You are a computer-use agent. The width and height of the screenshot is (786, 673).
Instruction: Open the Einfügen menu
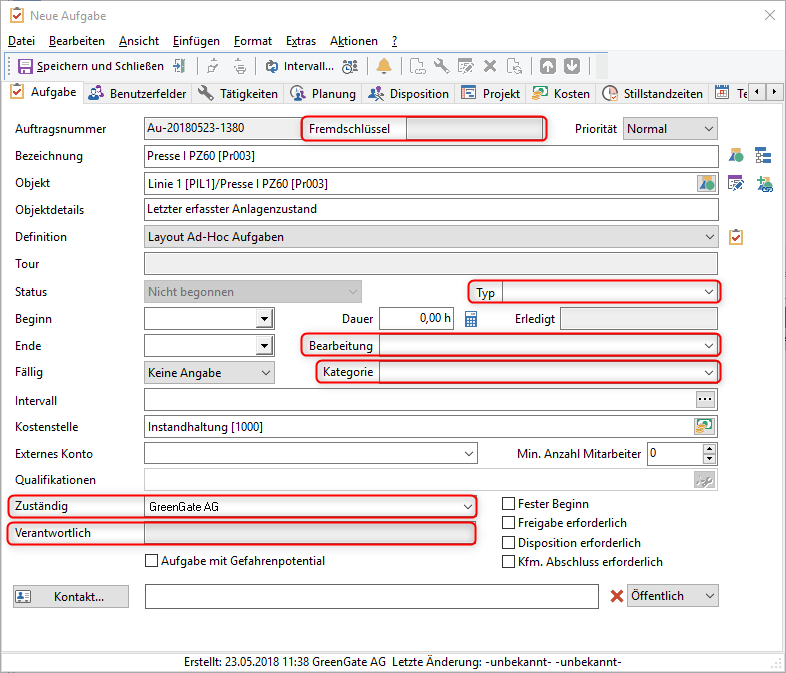click(x=196, y=41)
